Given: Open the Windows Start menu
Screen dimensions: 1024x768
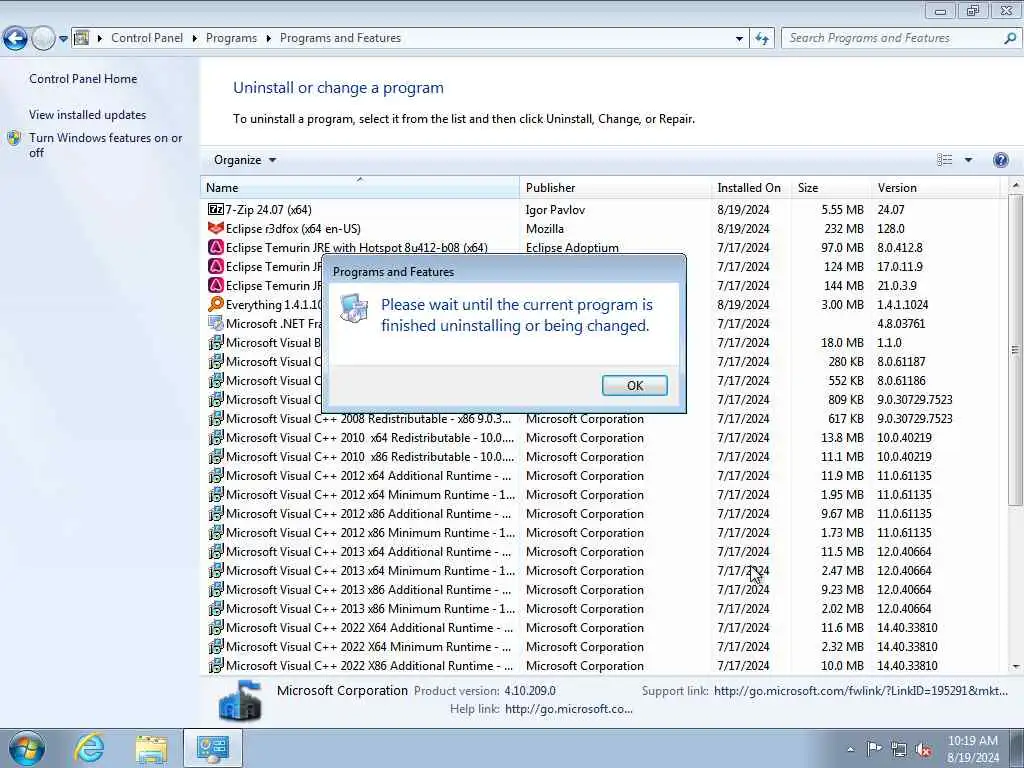Looking at the screenshot, I should coord(26,748).
